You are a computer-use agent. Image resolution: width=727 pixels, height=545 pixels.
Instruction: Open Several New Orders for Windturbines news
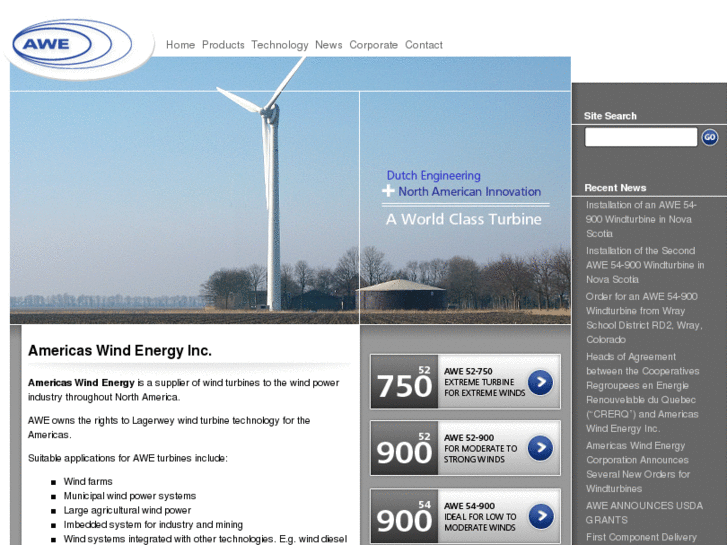(638, 467)
